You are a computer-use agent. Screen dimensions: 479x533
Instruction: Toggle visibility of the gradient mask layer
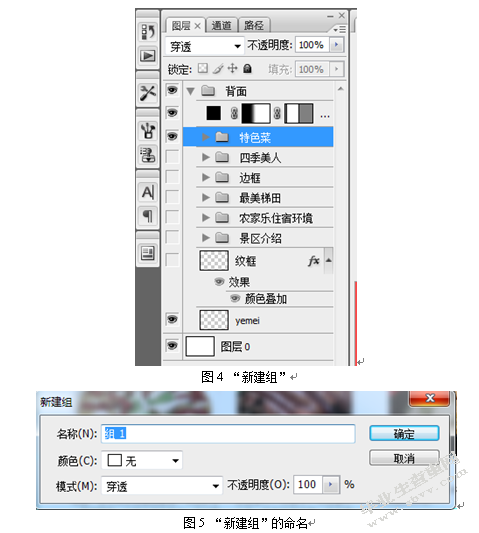[172, 113]
